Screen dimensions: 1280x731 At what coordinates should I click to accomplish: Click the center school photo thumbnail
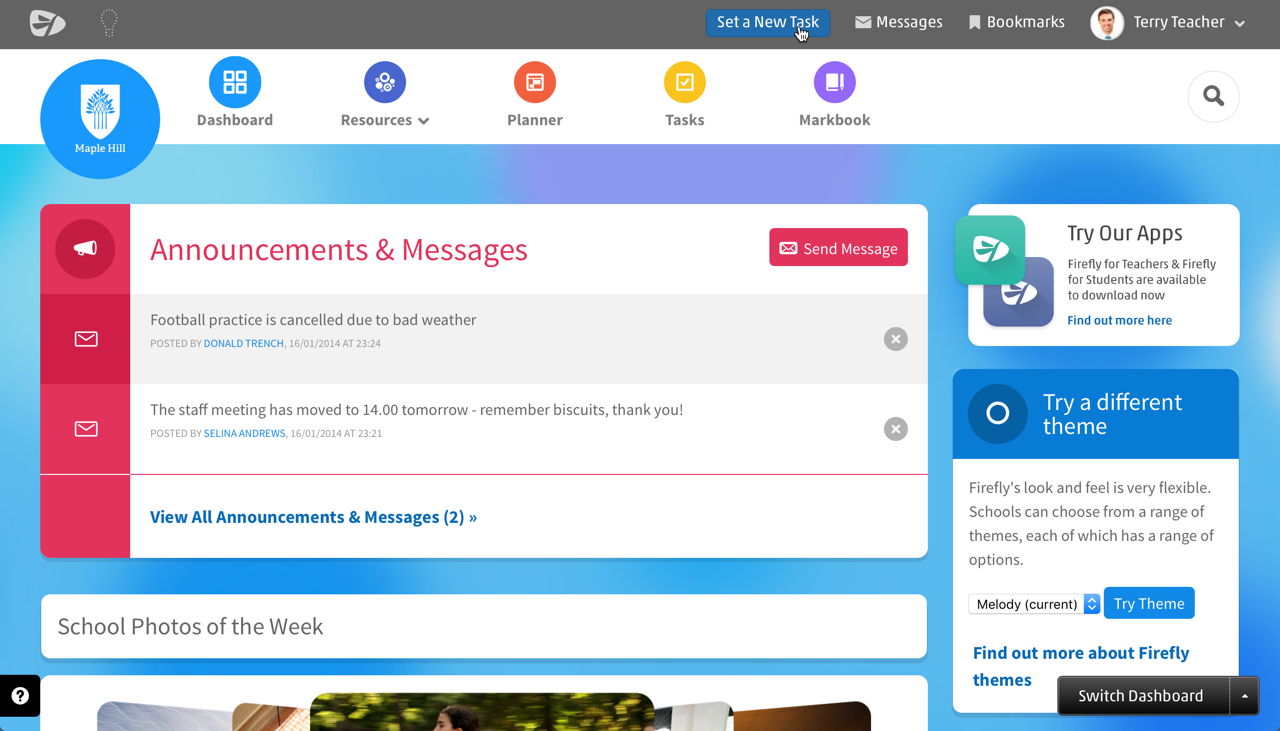point(482,711)
